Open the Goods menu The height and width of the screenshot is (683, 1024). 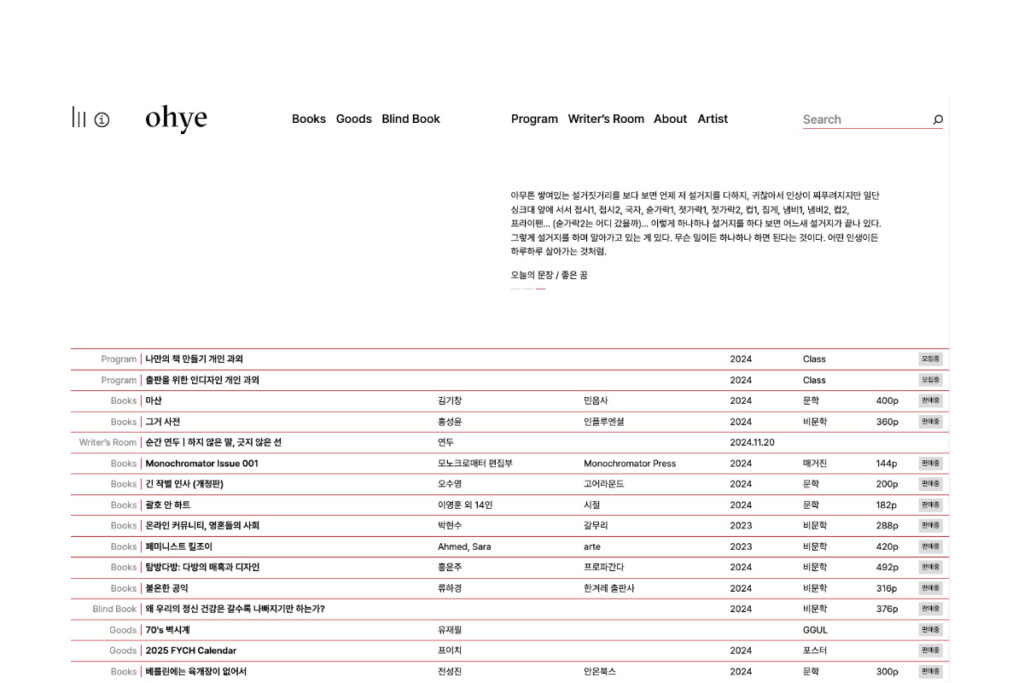(354, 119)
